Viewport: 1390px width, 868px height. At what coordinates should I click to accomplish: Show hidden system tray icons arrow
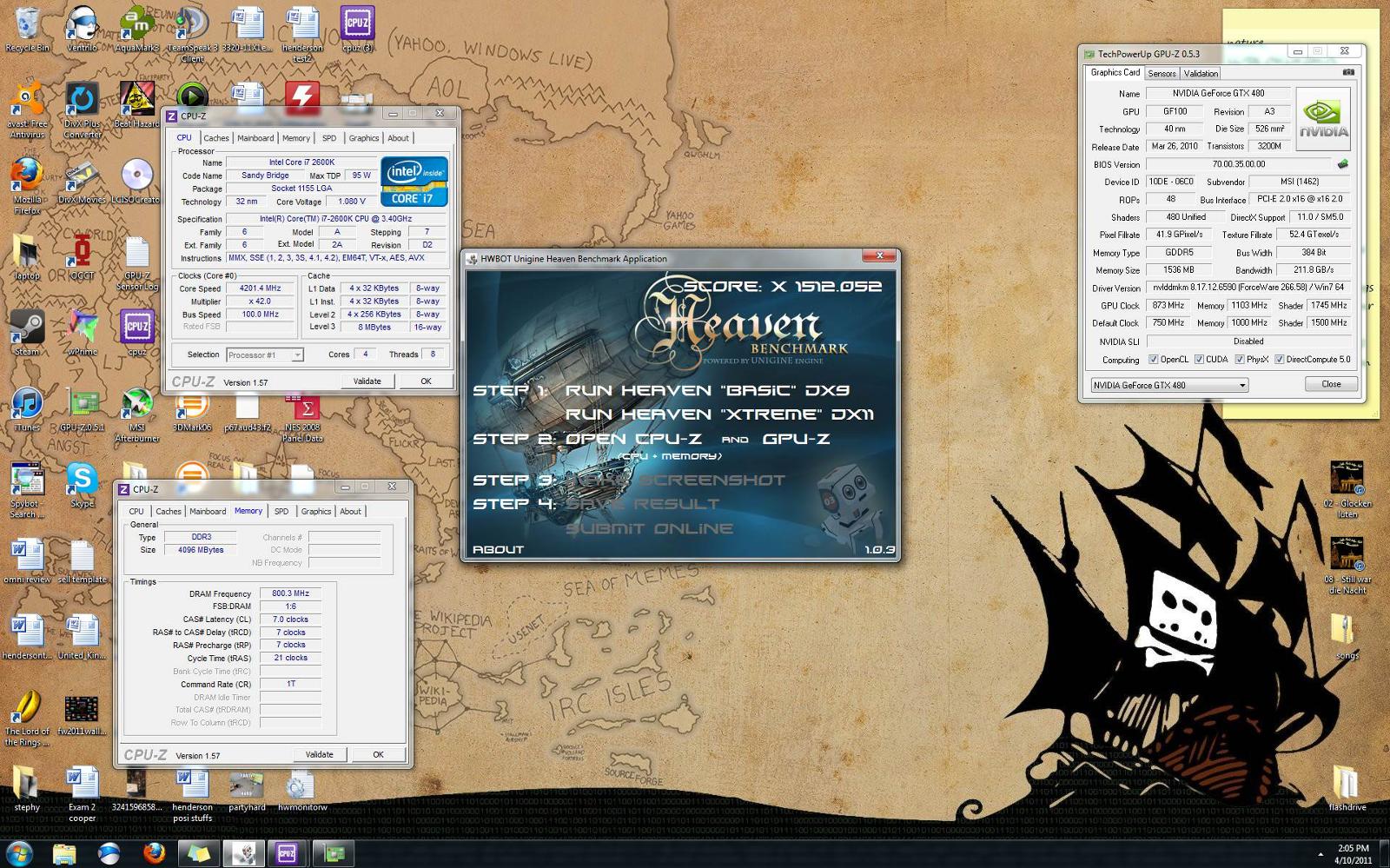click(x=1321, y=855)
